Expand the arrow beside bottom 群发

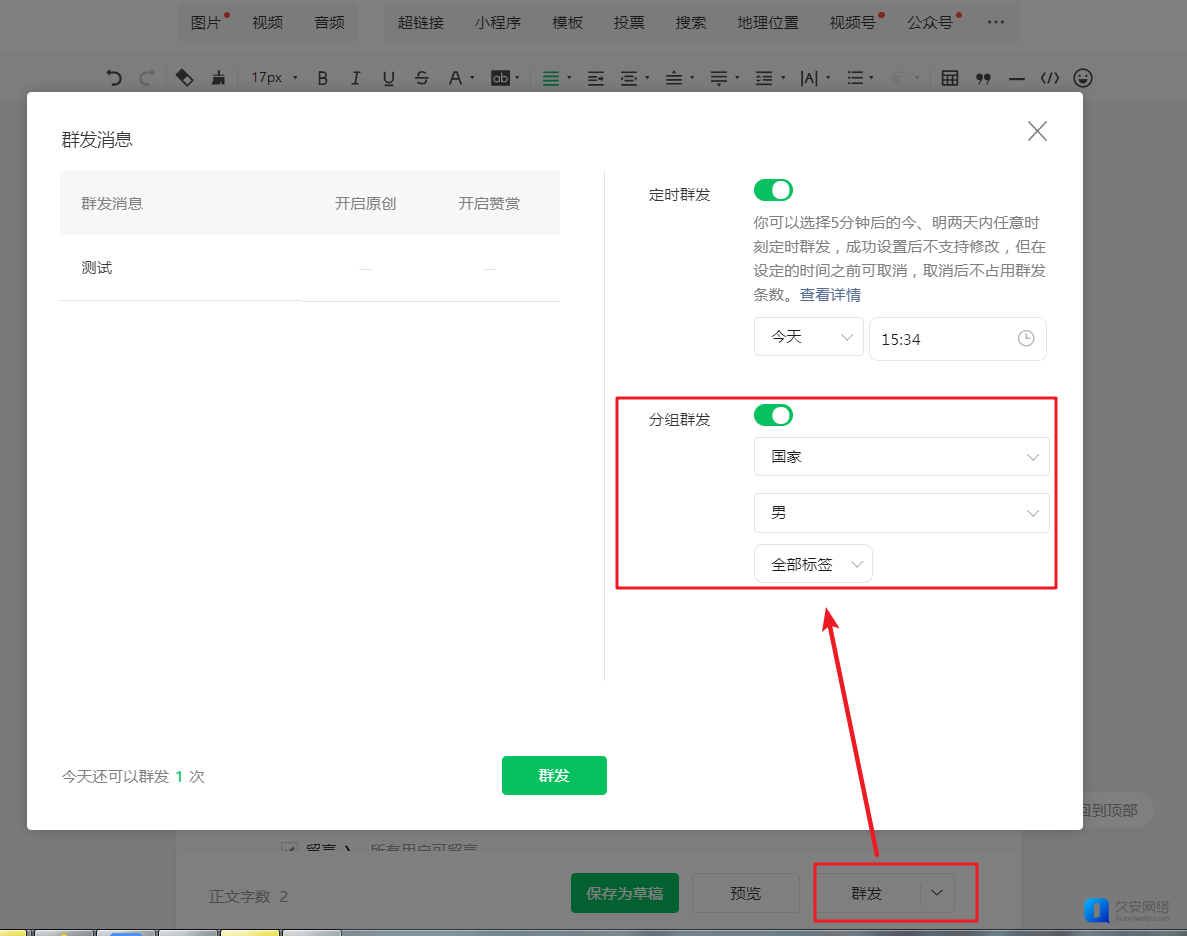pyautogui.click(x=937, y=894)
